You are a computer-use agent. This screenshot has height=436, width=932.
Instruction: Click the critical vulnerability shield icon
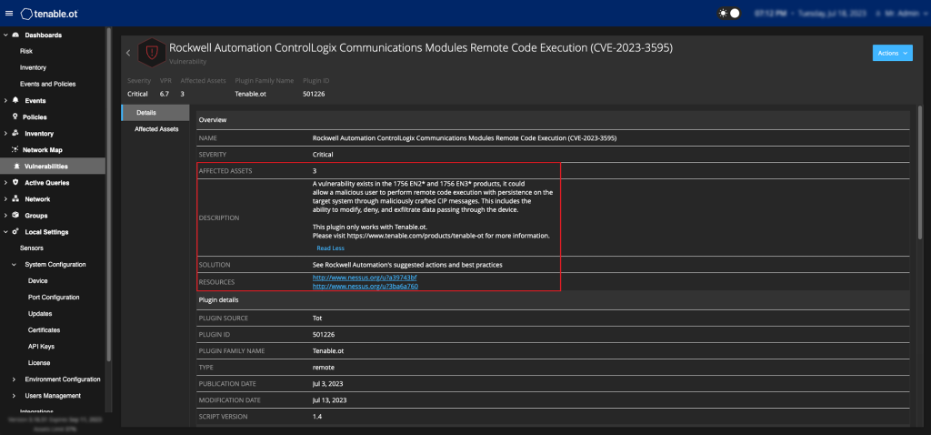[152, 53]
